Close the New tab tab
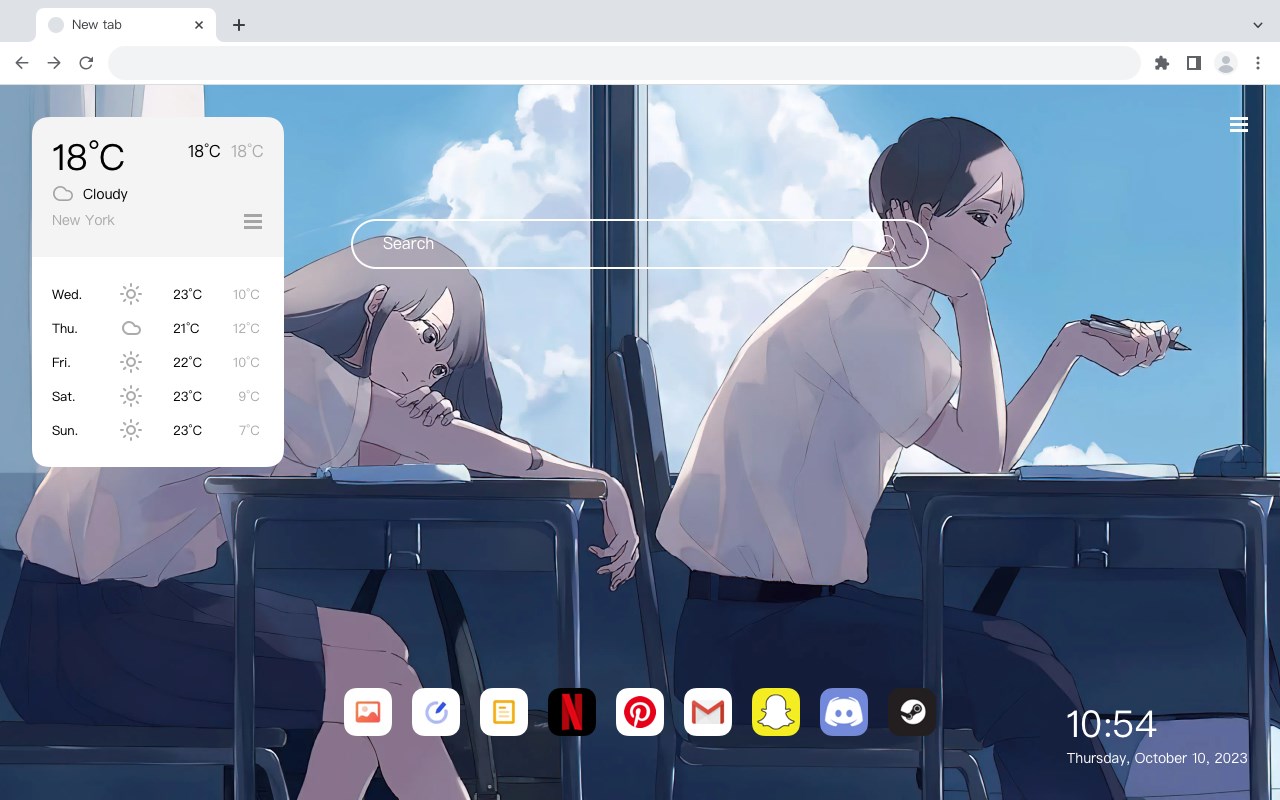This screenshot has height=800, width=1280. [x=199, y=25]
